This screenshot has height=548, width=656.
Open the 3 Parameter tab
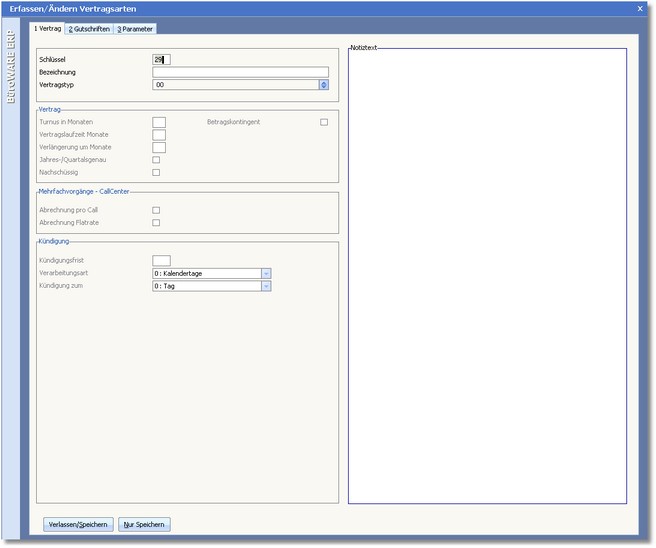135,29
